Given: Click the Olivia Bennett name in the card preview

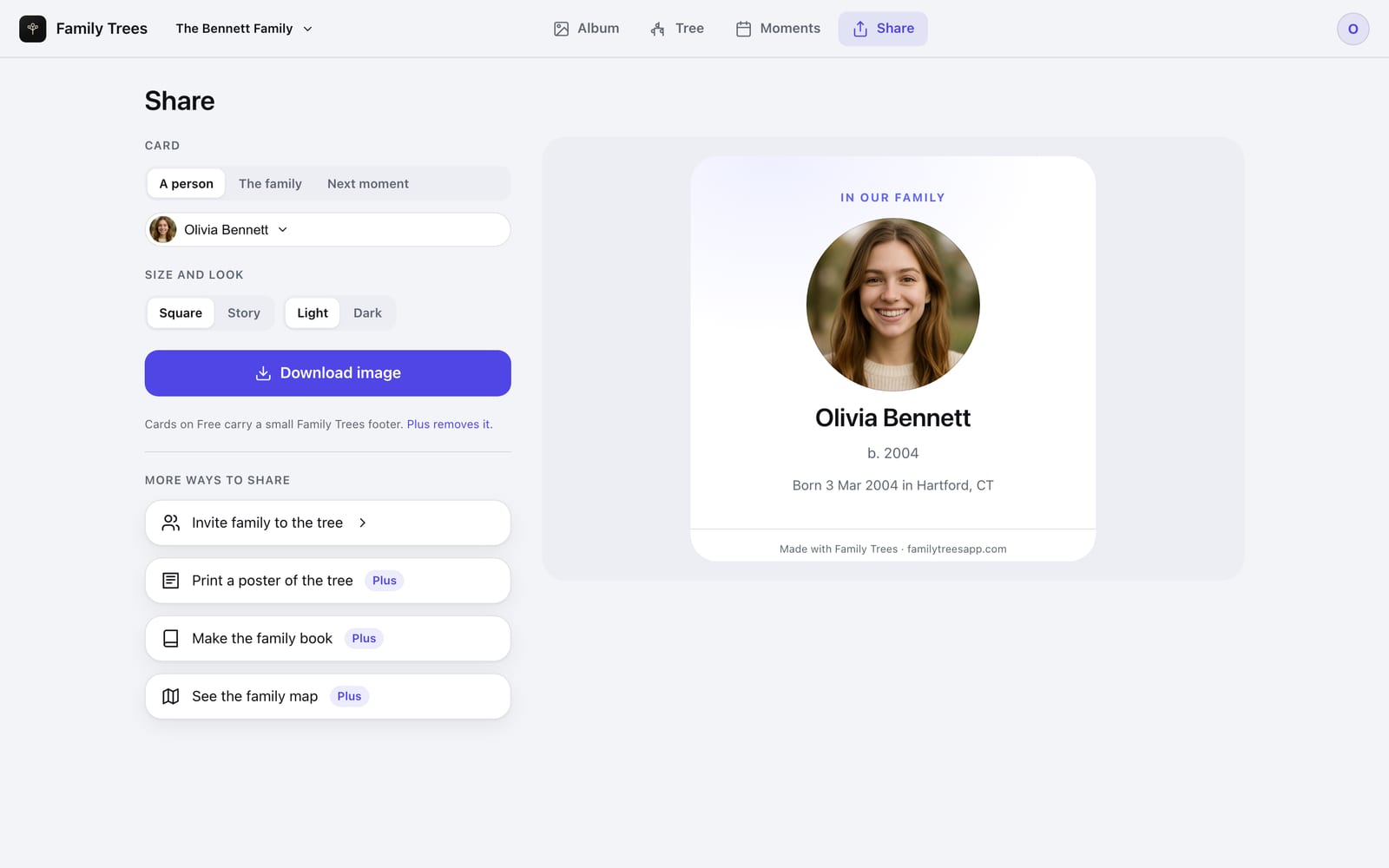Looking at the screenshot, I should [x=893, y=418].
